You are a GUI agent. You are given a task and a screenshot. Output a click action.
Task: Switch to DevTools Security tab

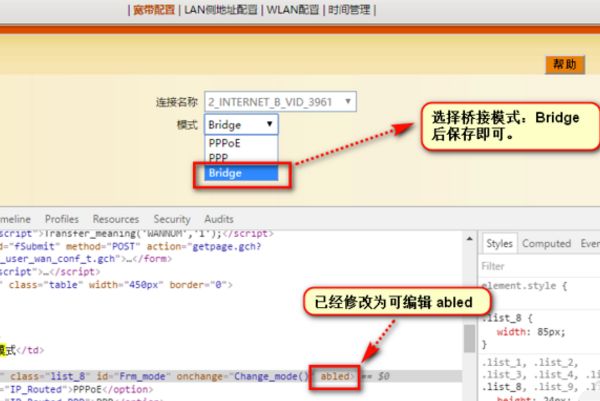[x=172, y=219]
